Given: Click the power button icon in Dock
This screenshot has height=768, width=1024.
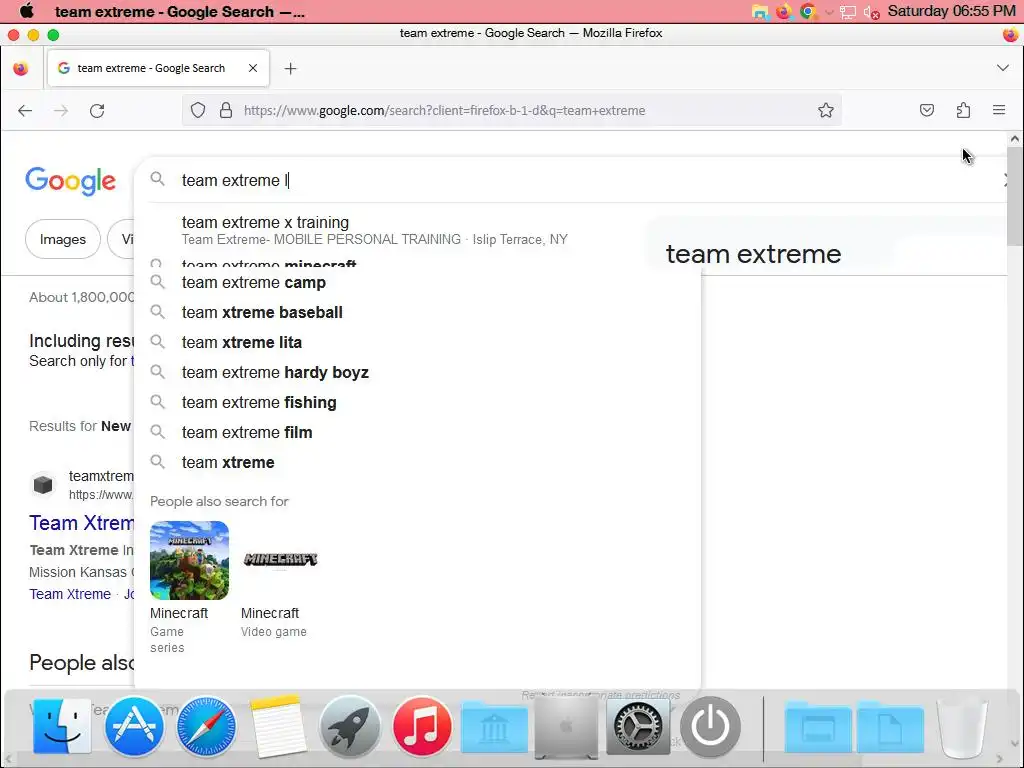Looking at the screenshot, I should pyautogui.click(x=710, y=726).
